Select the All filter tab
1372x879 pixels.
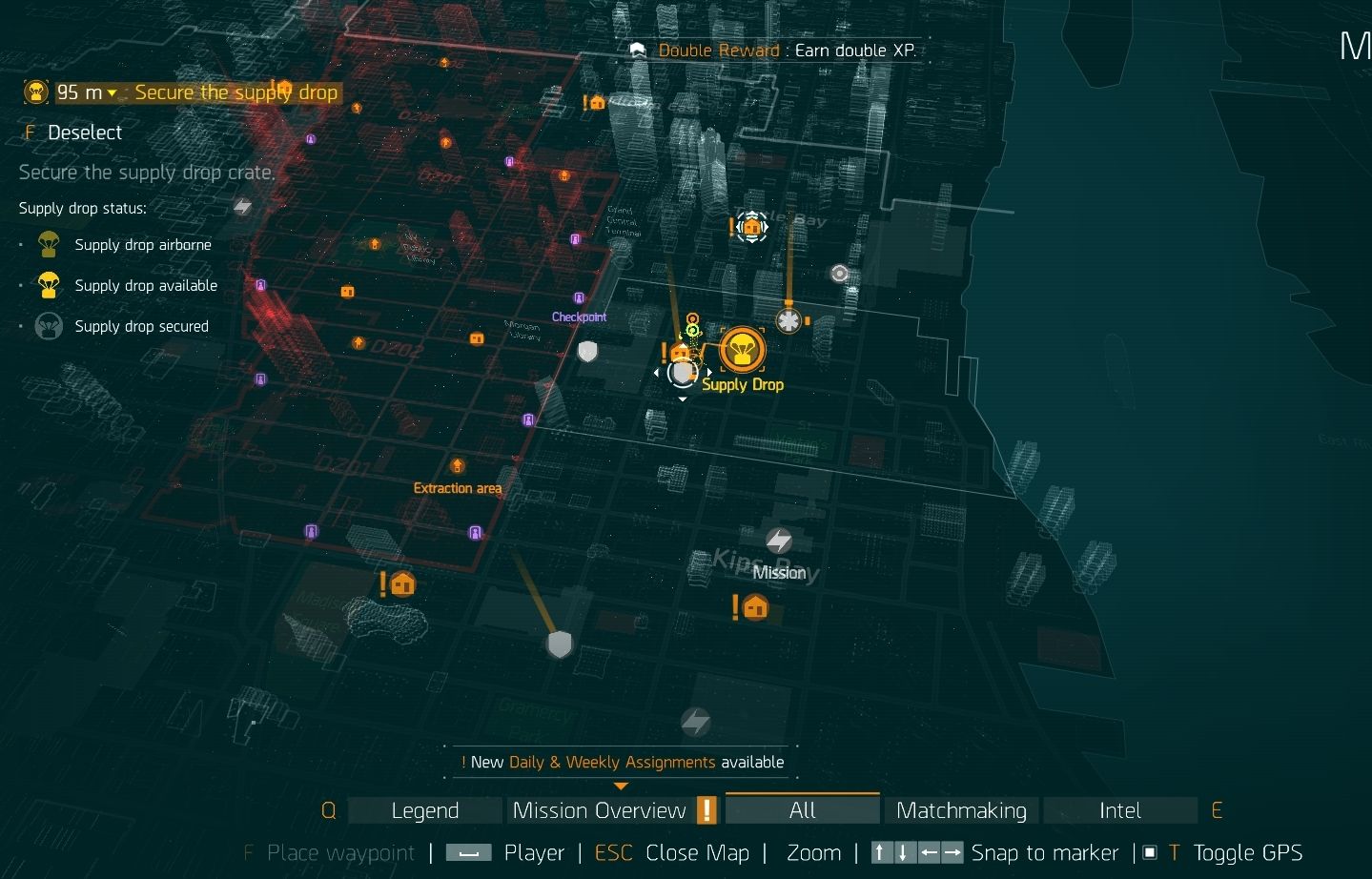[x=802, y=809]
